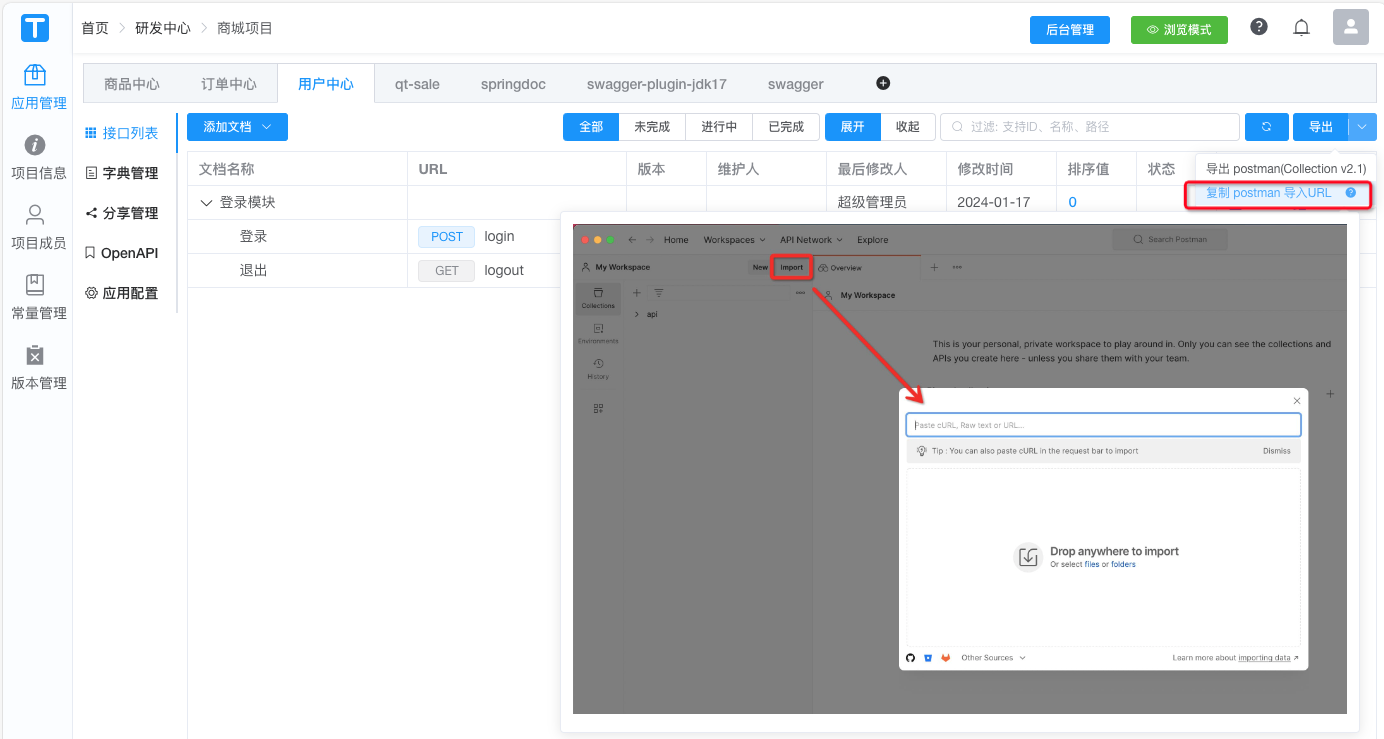Open 版本管理 in the left sidebar
This screenshot has width=1384, height=739.
[x=38, y=368]
